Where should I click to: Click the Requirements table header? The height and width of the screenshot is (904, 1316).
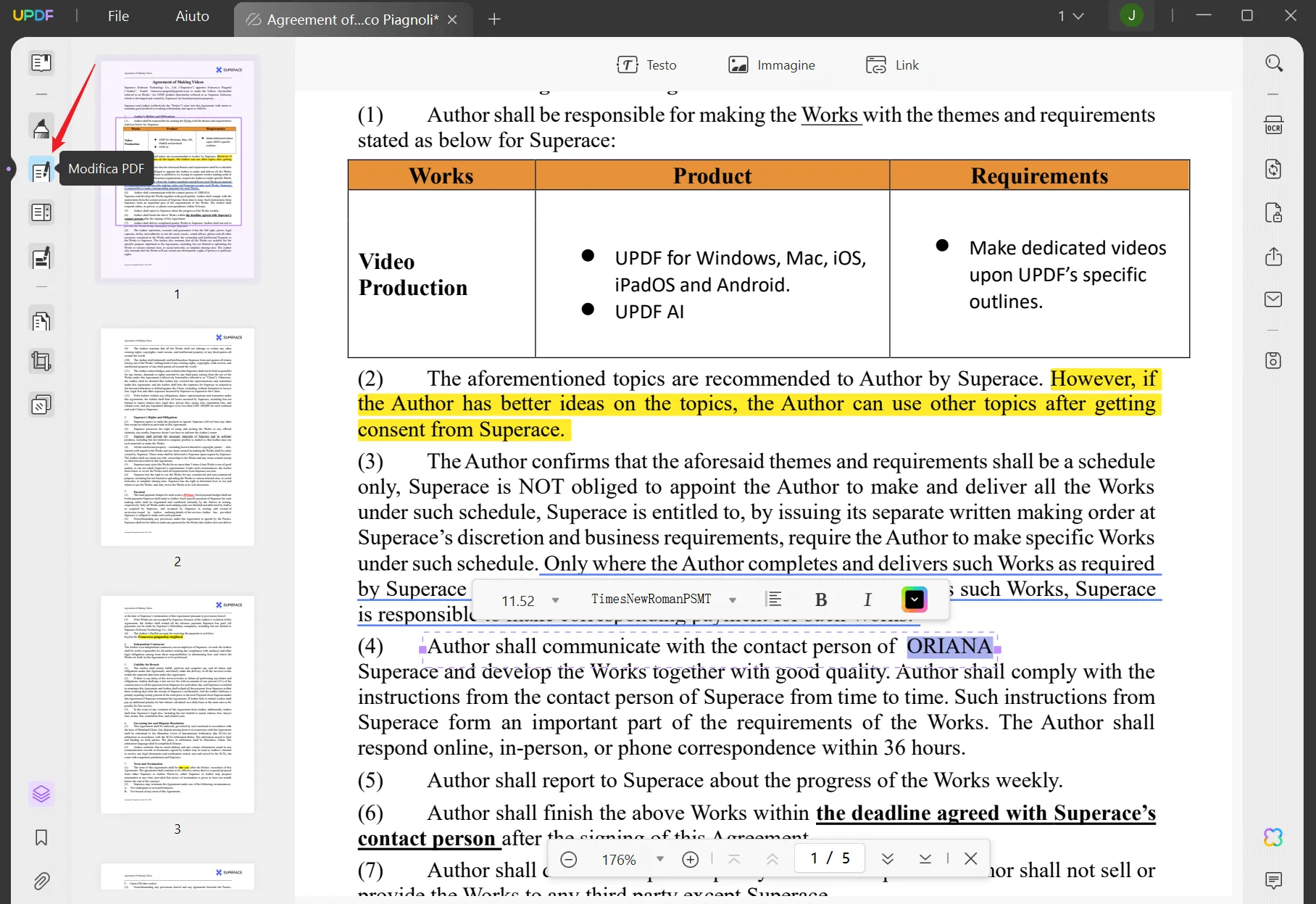pos(1039,175)
